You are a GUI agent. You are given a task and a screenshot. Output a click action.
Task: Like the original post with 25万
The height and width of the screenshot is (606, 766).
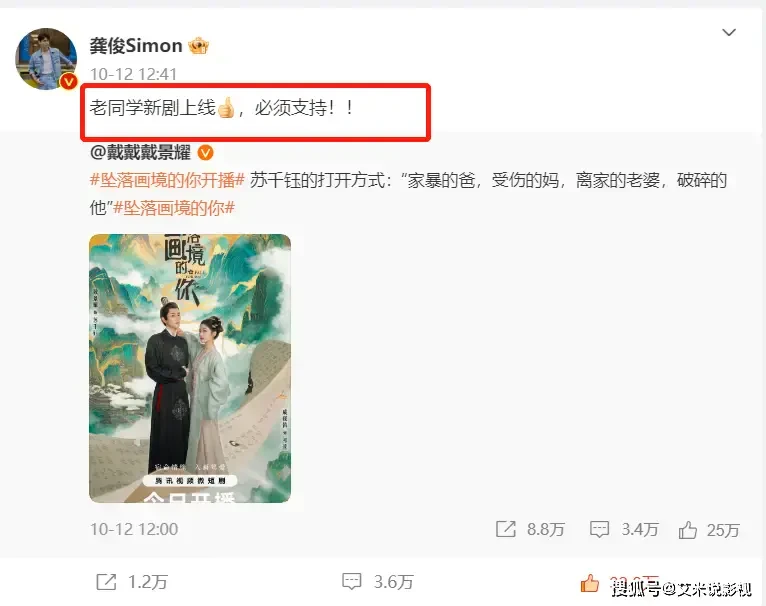pos(687,530)
